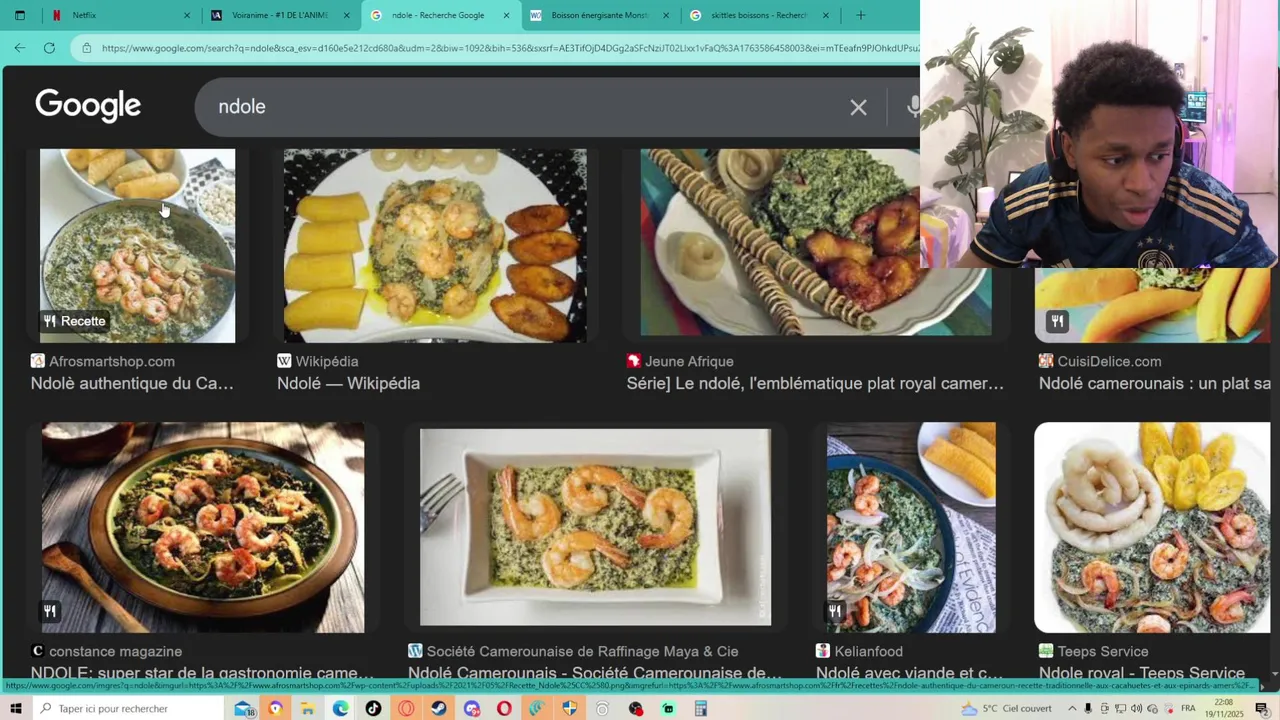Open CuisiDelice.com source link

[1108, 361]
